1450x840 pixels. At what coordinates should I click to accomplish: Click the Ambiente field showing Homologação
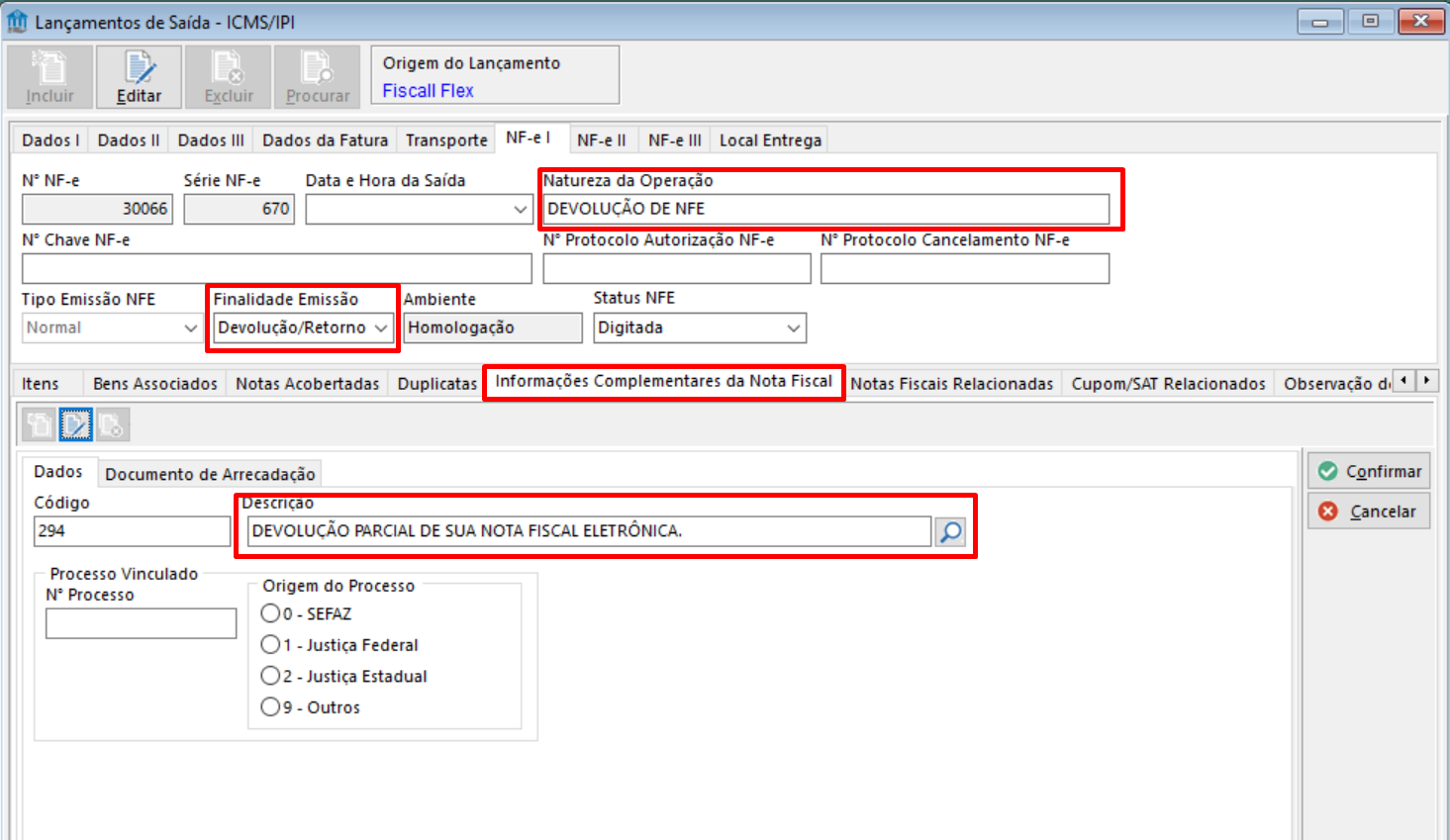click(493, 327)
